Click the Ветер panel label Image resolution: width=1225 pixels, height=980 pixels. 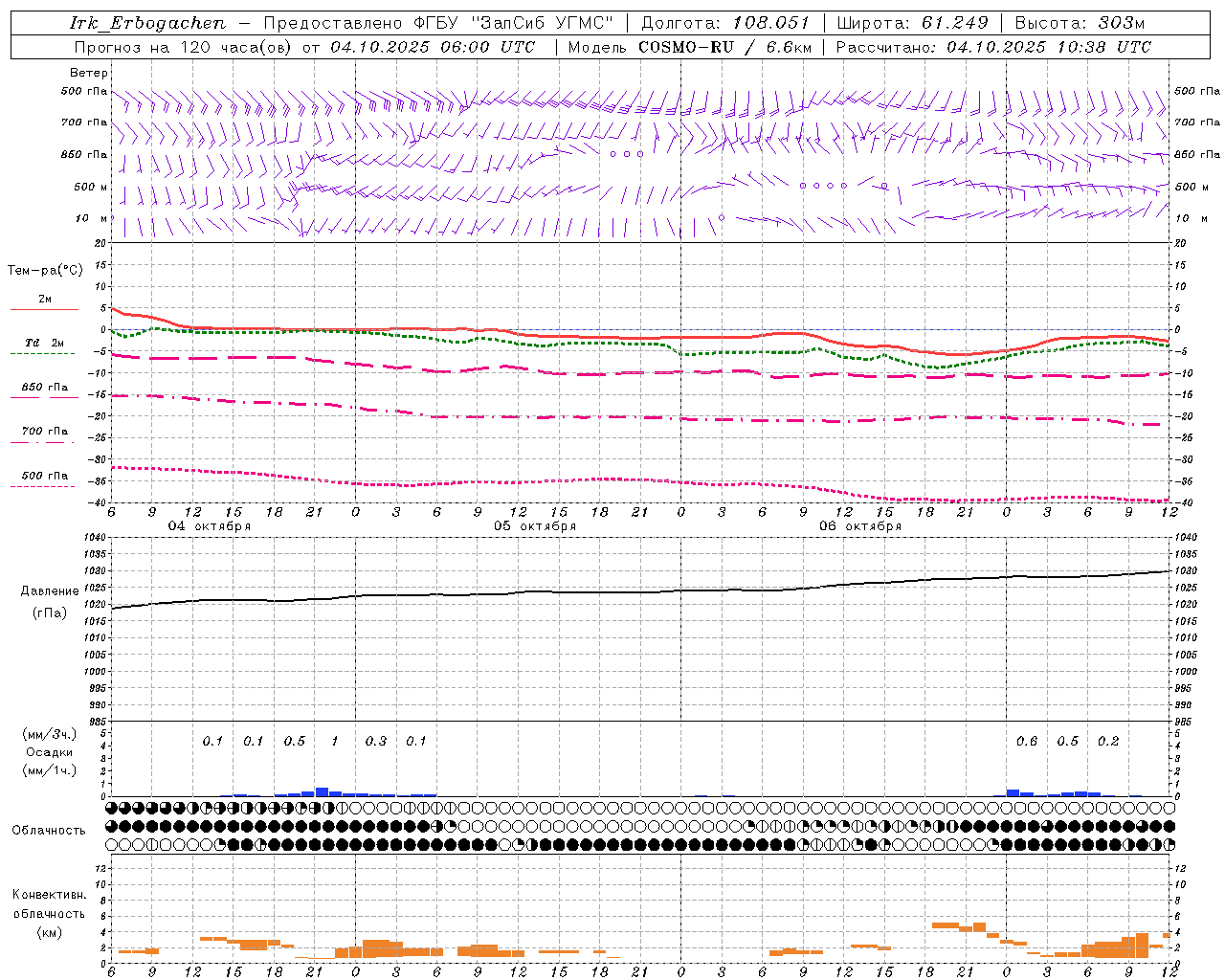[89, 73]
